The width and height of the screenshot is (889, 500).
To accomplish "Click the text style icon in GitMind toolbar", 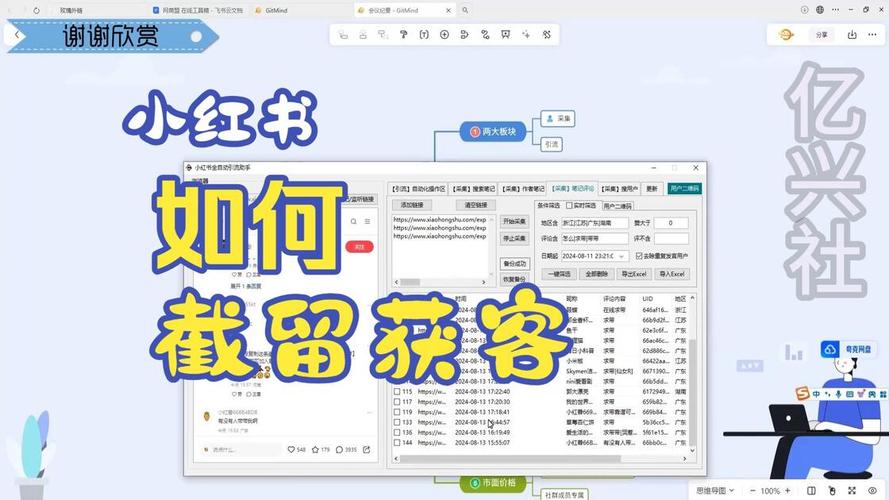I will coord(424,35).
